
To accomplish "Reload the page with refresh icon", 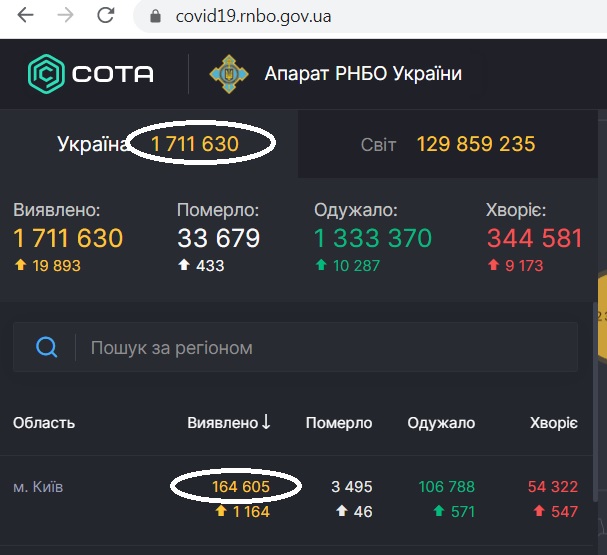I will (x=105, y=15).
